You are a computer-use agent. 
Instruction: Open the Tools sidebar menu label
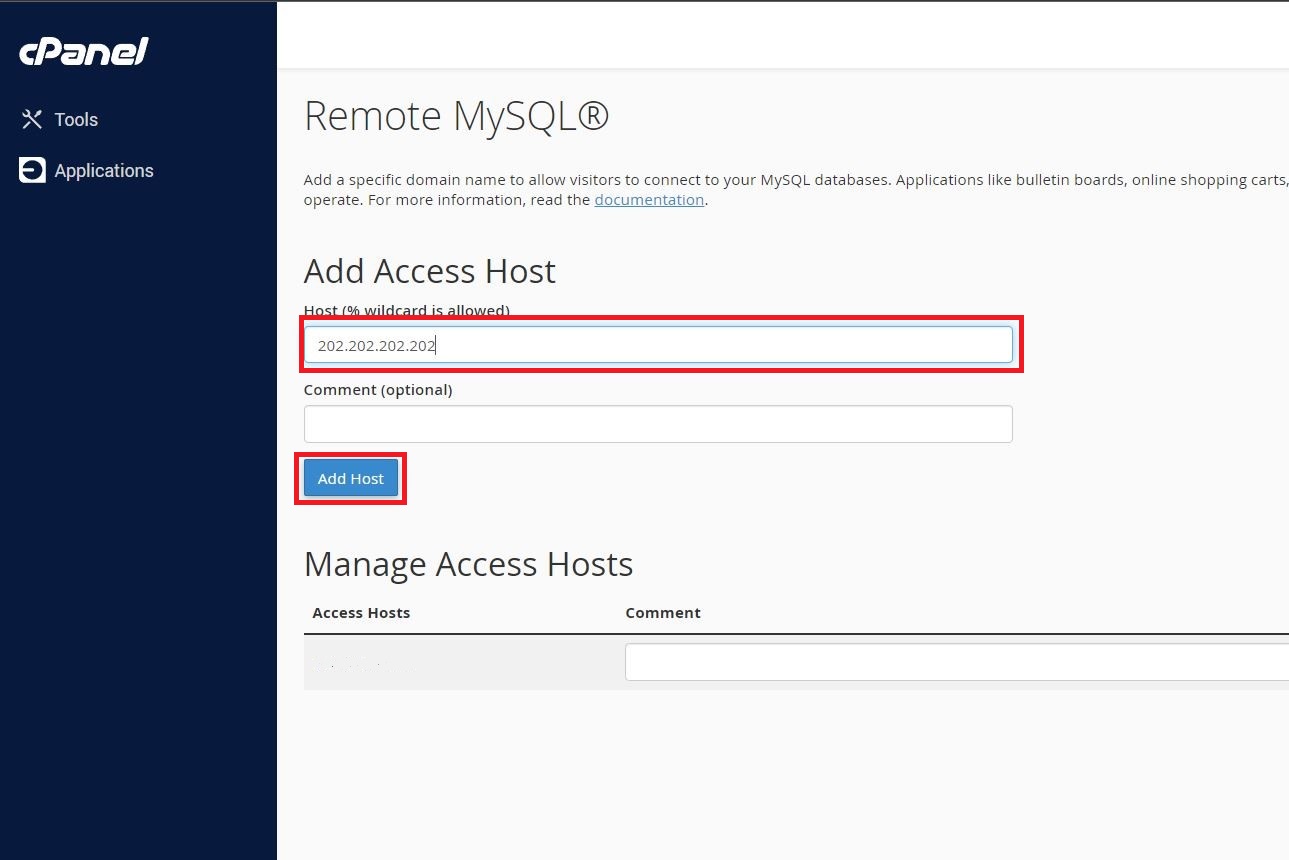click(76, 120)
